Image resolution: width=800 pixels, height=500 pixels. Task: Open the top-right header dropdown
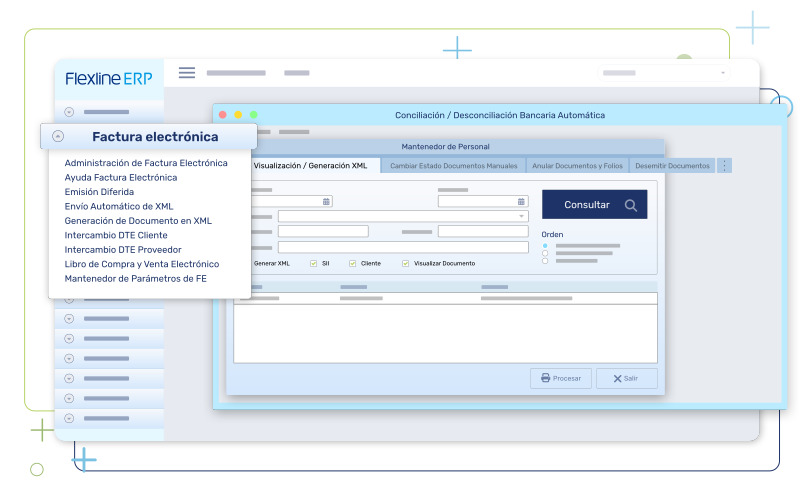(x=722, y=73)
